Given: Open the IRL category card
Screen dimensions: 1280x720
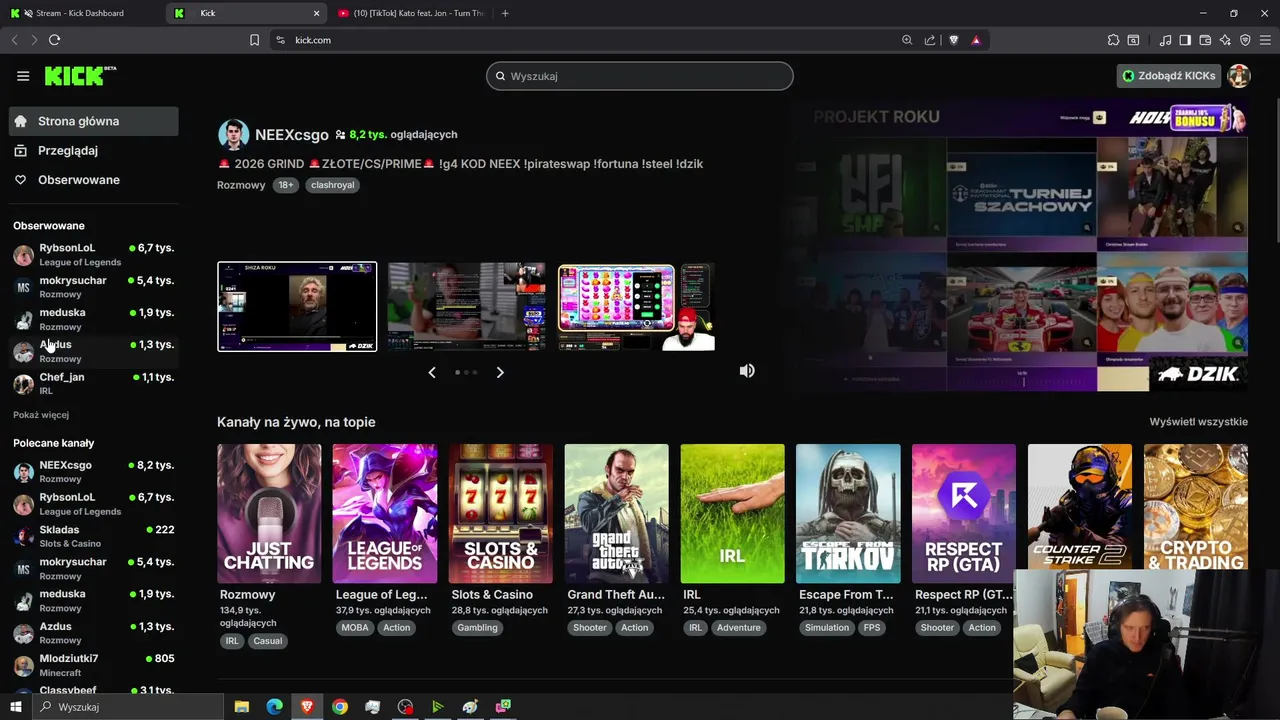Looking at the screenshot, I should tap(732, 513).
